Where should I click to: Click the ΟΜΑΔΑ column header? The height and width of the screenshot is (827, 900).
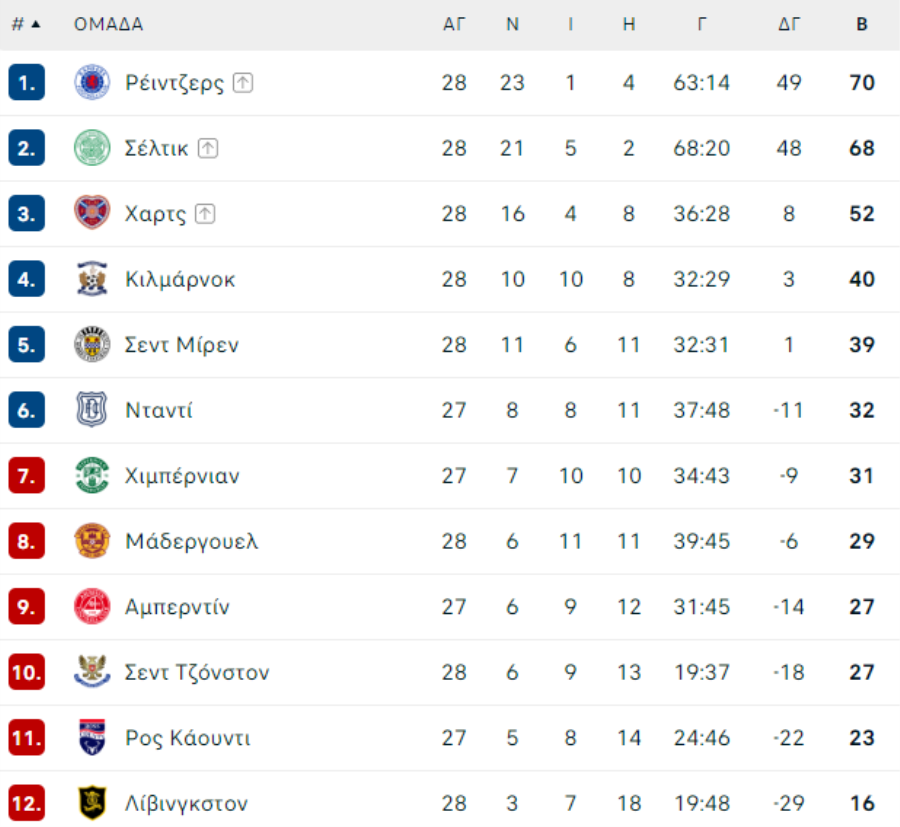tap(108, 24)
